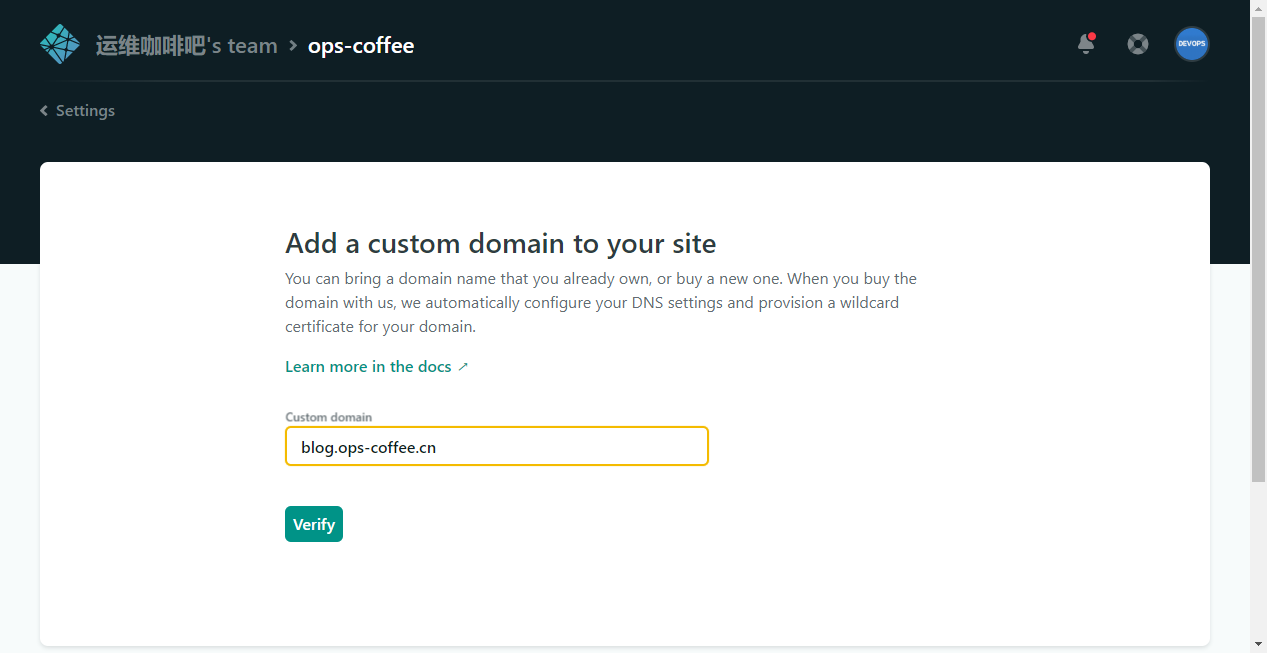1267x653 pixels.
Task: Click the Netlify logo icon
Action: coord(59,45)
